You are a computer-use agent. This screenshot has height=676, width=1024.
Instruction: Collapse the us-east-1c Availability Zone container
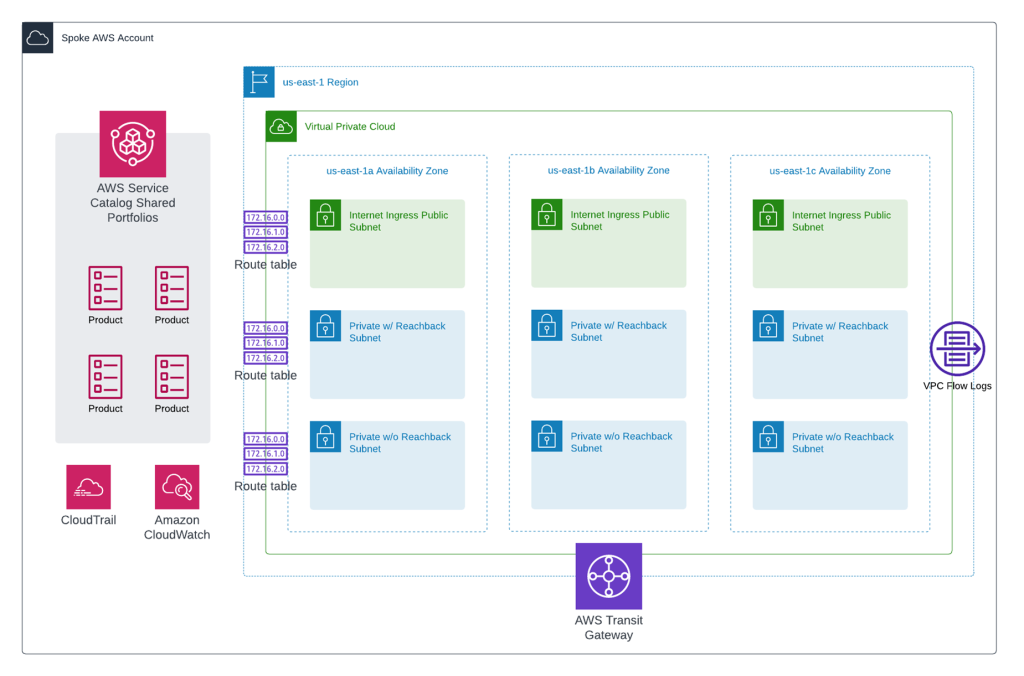point(829,171)
